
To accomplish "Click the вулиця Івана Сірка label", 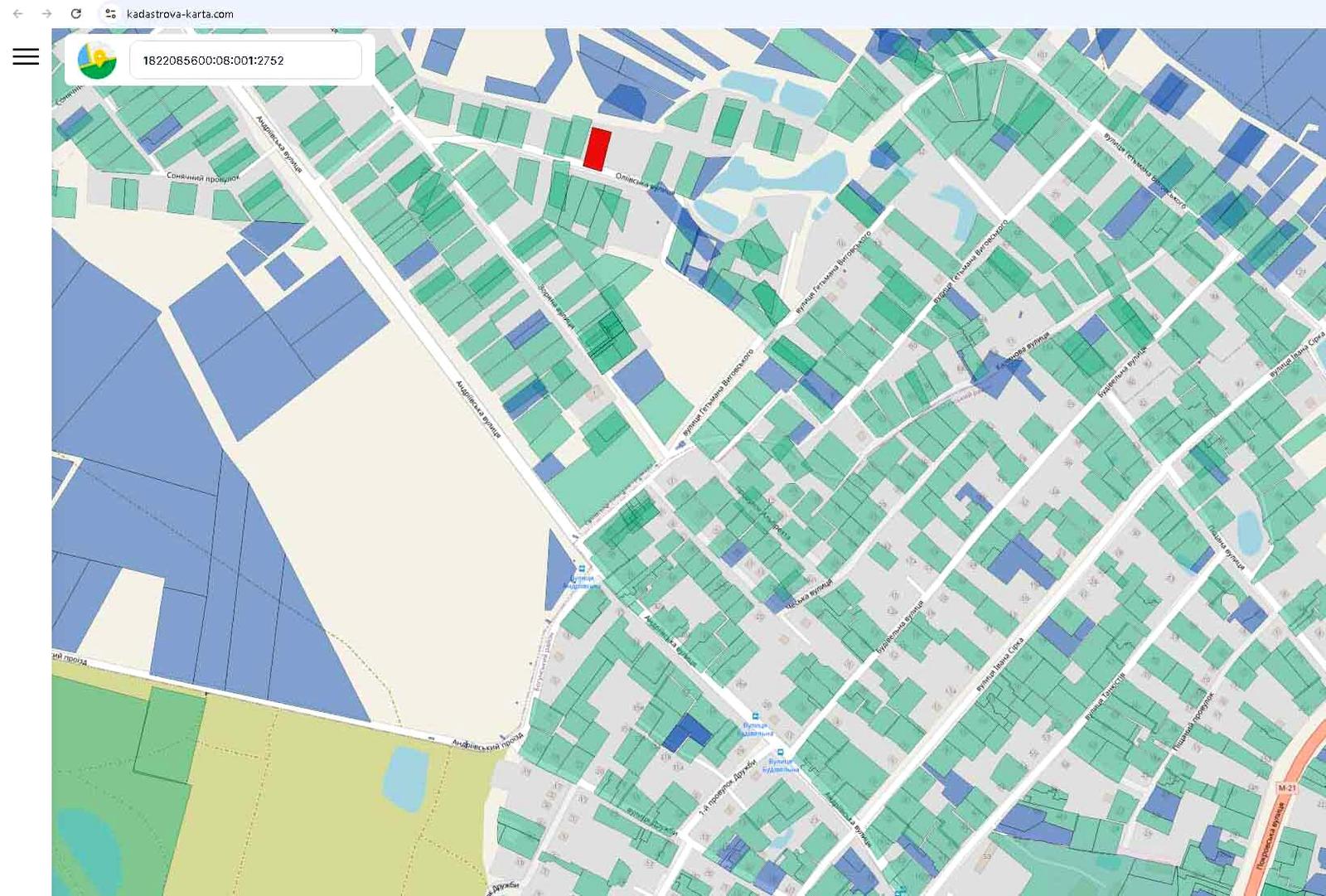I will click(x=999, y=665).
